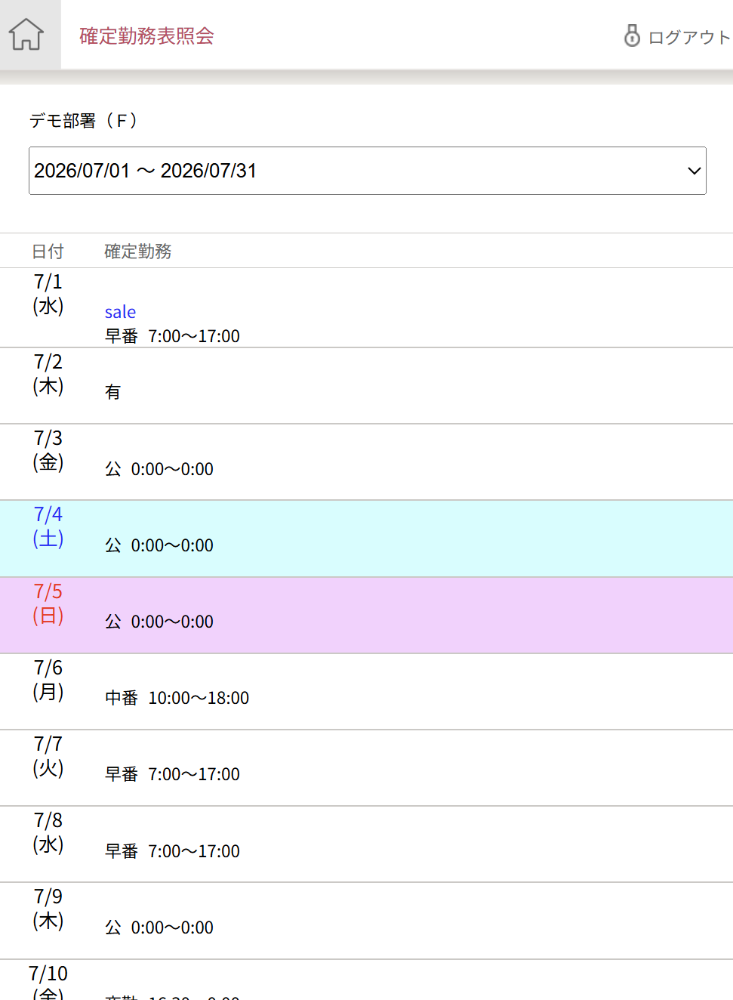
Task: Select the 7/2 (木) date cell
Action: click(x=48, y=374)
